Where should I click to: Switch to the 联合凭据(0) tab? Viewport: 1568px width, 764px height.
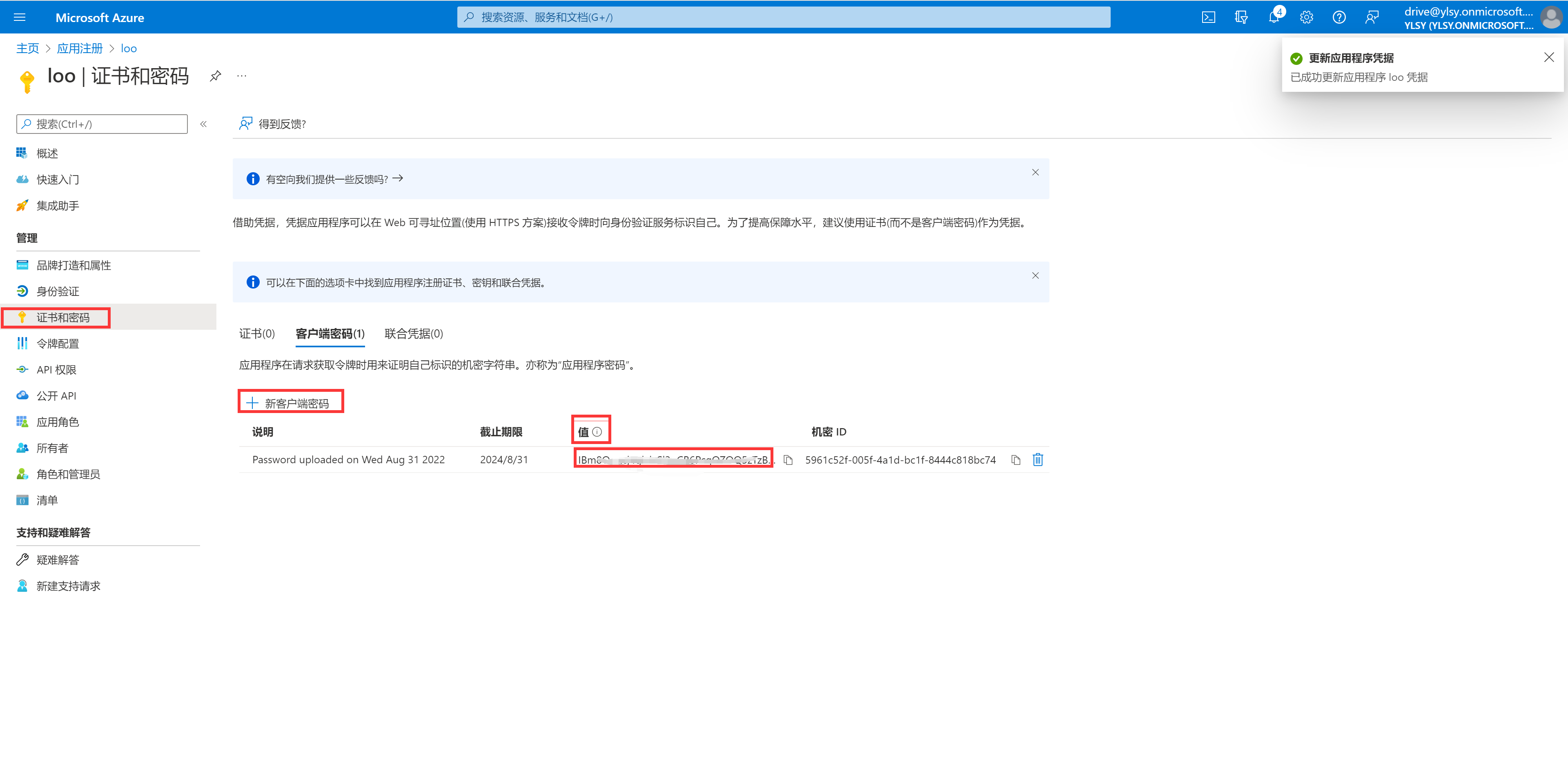(413, 333)
